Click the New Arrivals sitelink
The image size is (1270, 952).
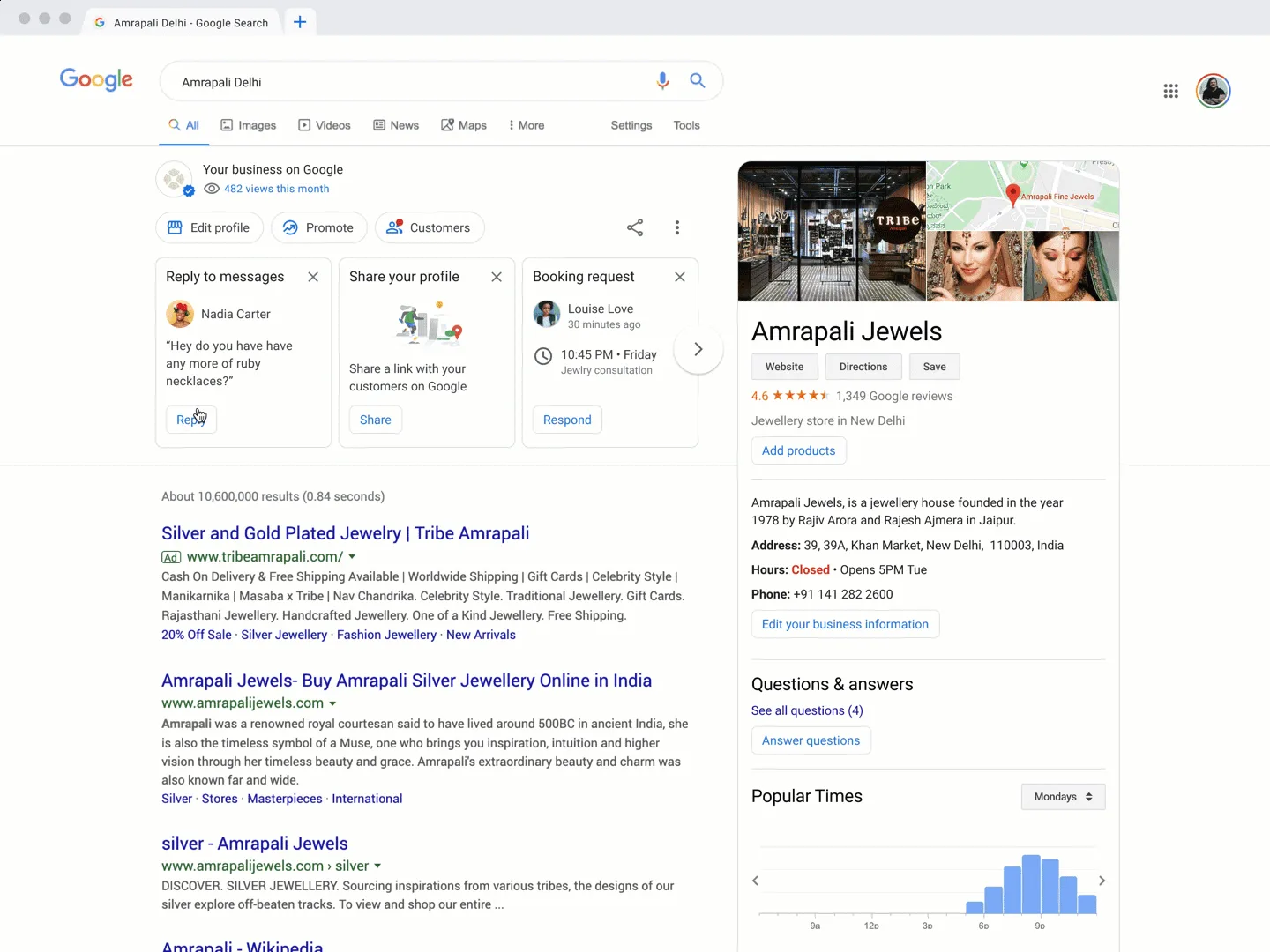pos(481,635)
